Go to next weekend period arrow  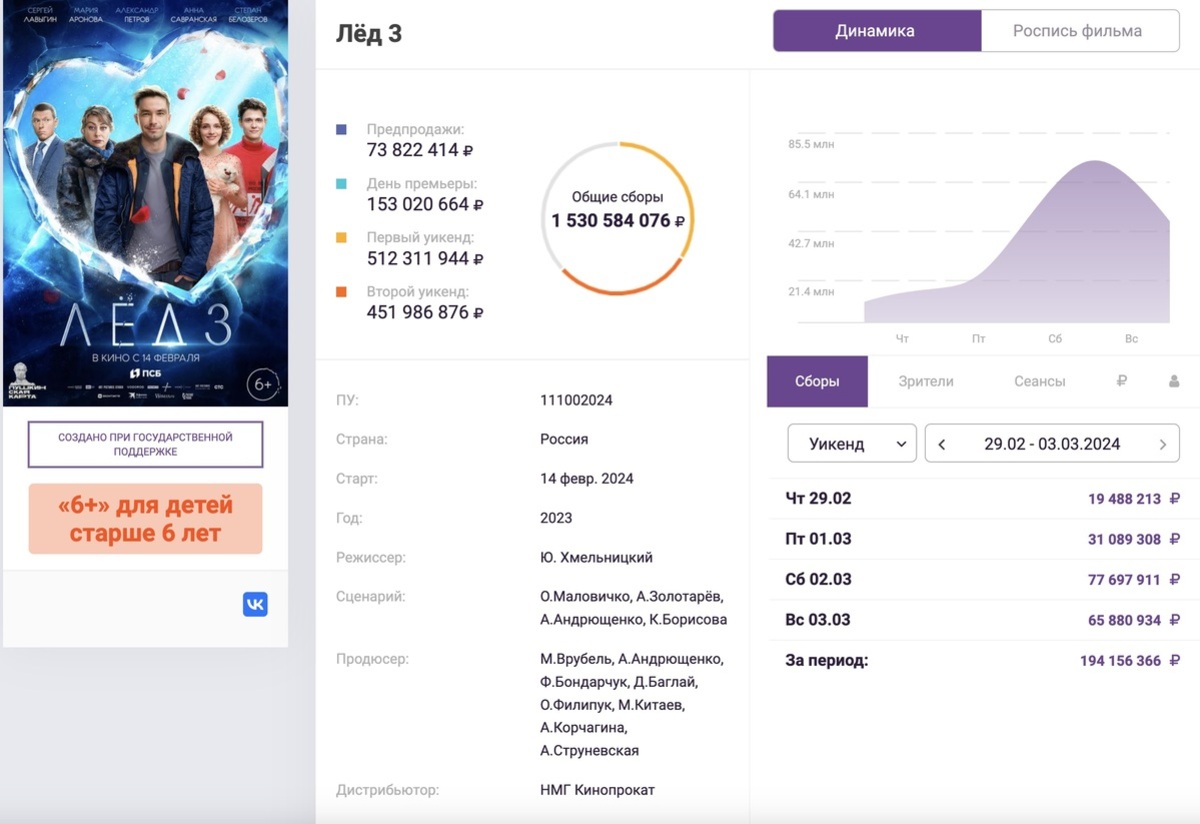coord(1162,444)
